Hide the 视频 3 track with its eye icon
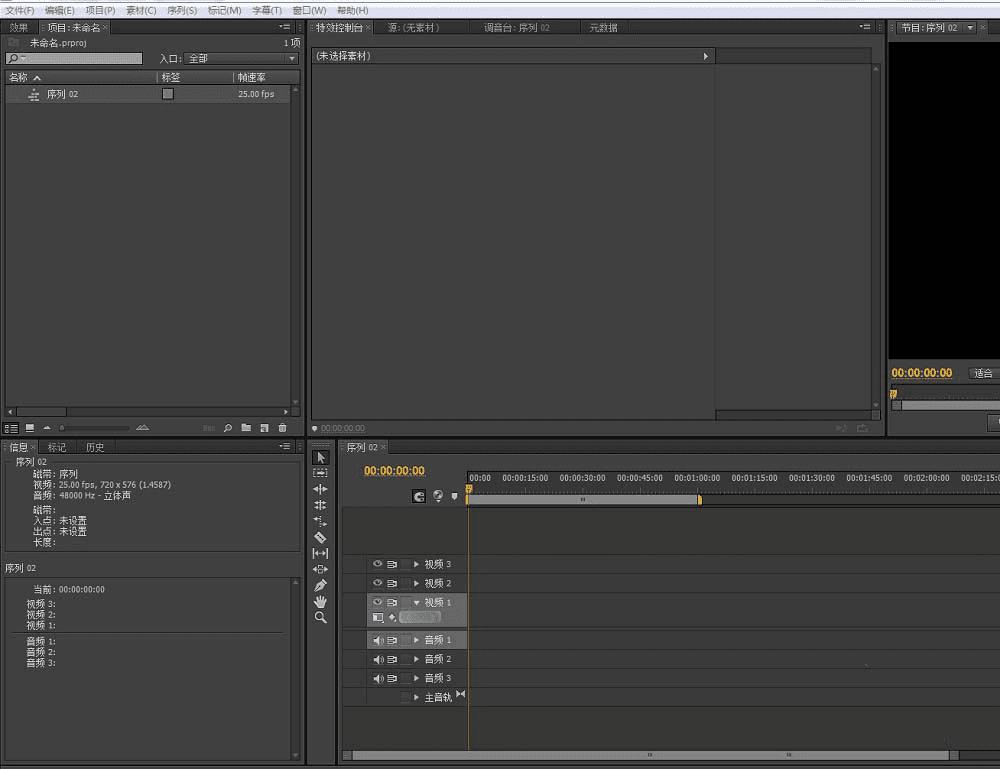This screenshot has width=1000, height=769. click(377, 564)
